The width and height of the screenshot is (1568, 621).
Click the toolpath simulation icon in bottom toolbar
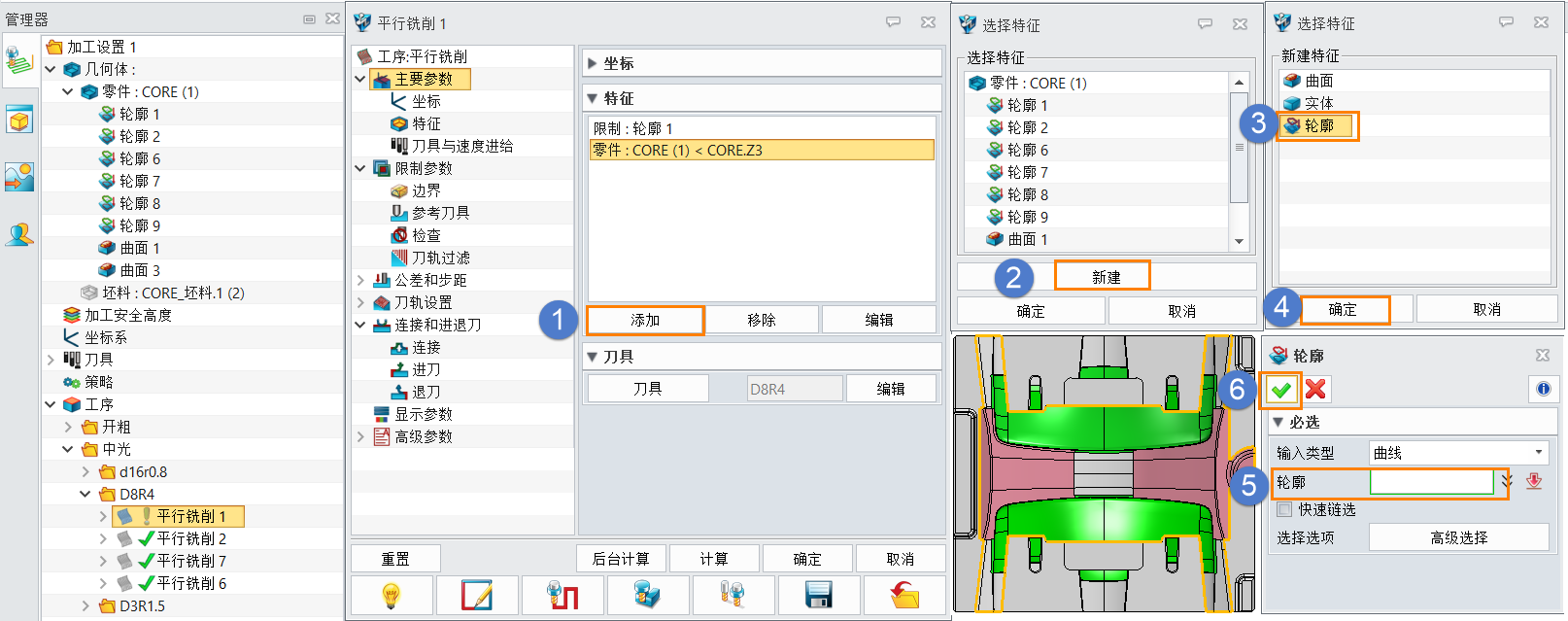tap(562, 595)
